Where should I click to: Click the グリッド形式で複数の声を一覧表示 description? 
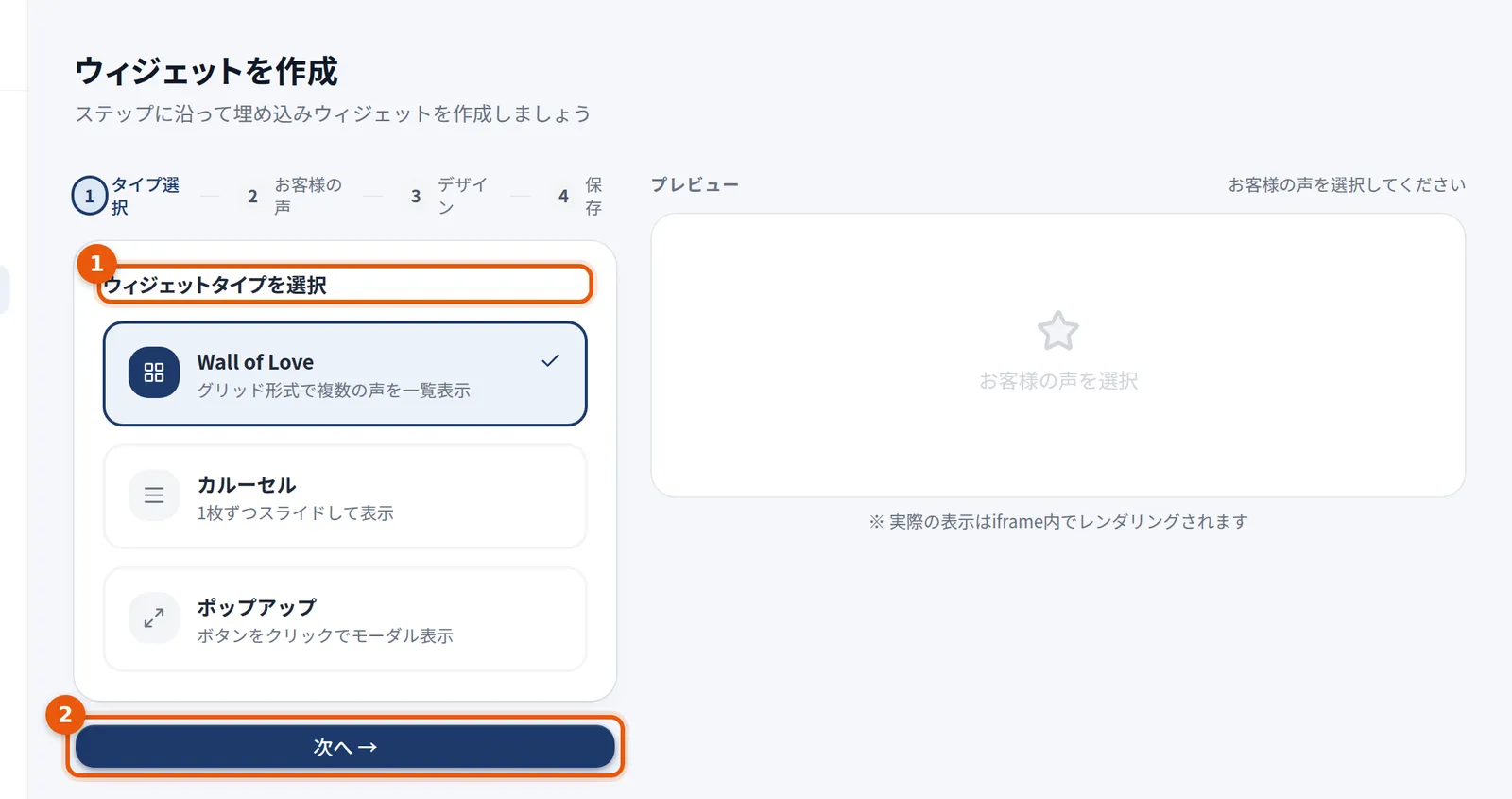(334, 391)
